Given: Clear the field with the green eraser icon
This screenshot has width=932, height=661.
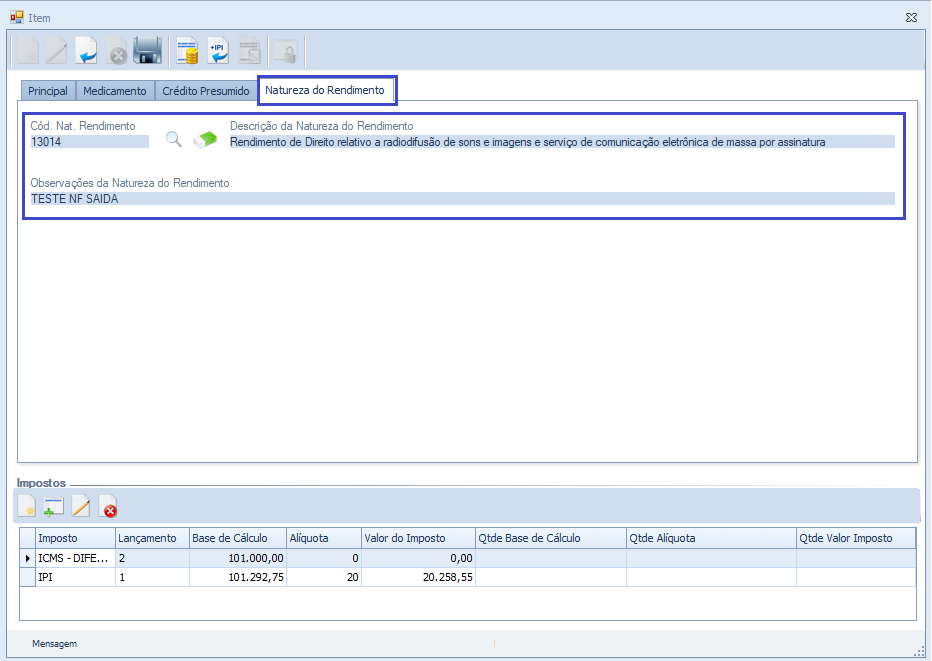Looking at the screenshot, I should [x=204, y=140].
